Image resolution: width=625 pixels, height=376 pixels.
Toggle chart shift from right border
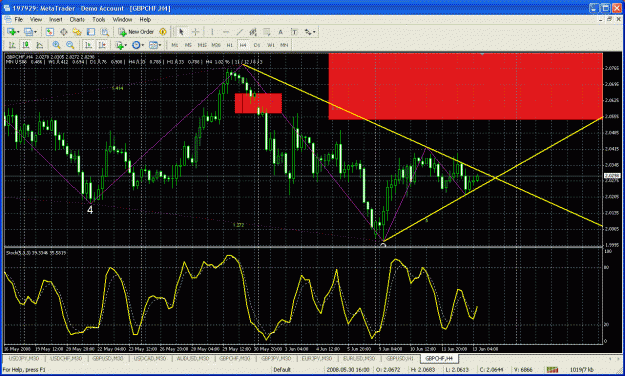pos(102,45)
